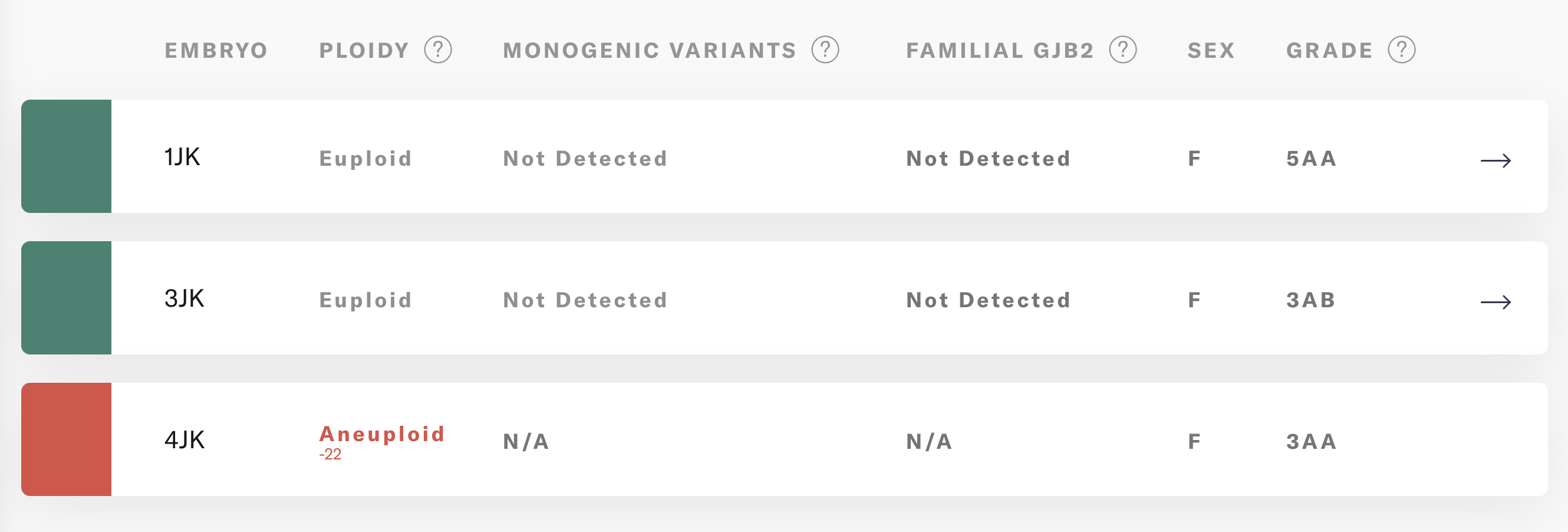Screen dimensions: 1568x532
Task: Click the Monogenic Variants help icon
Action: point(825,50)
